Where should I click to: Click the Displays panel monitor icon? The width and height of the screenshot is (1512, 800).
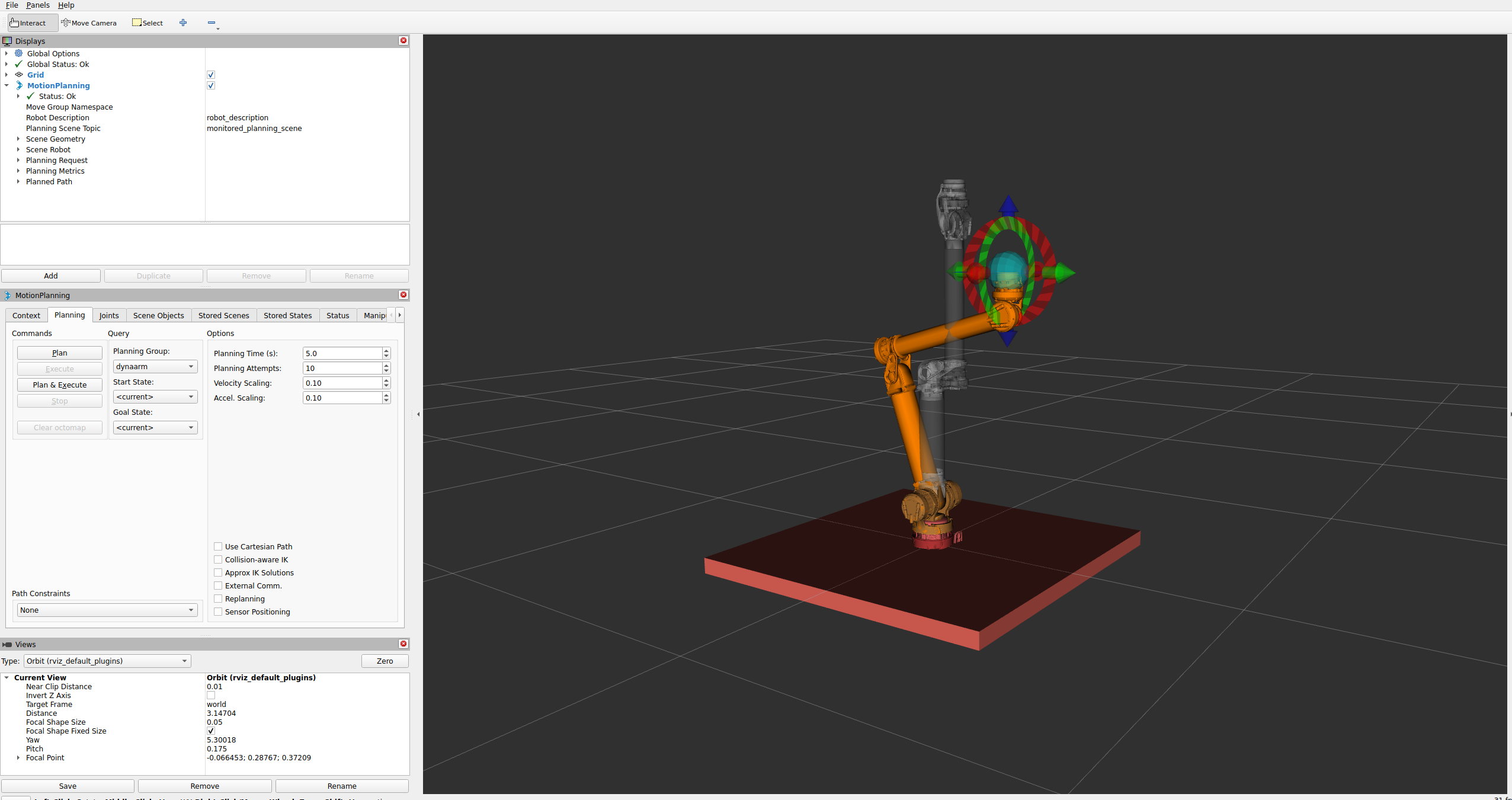pyautogui.click(x=7, y=41)
